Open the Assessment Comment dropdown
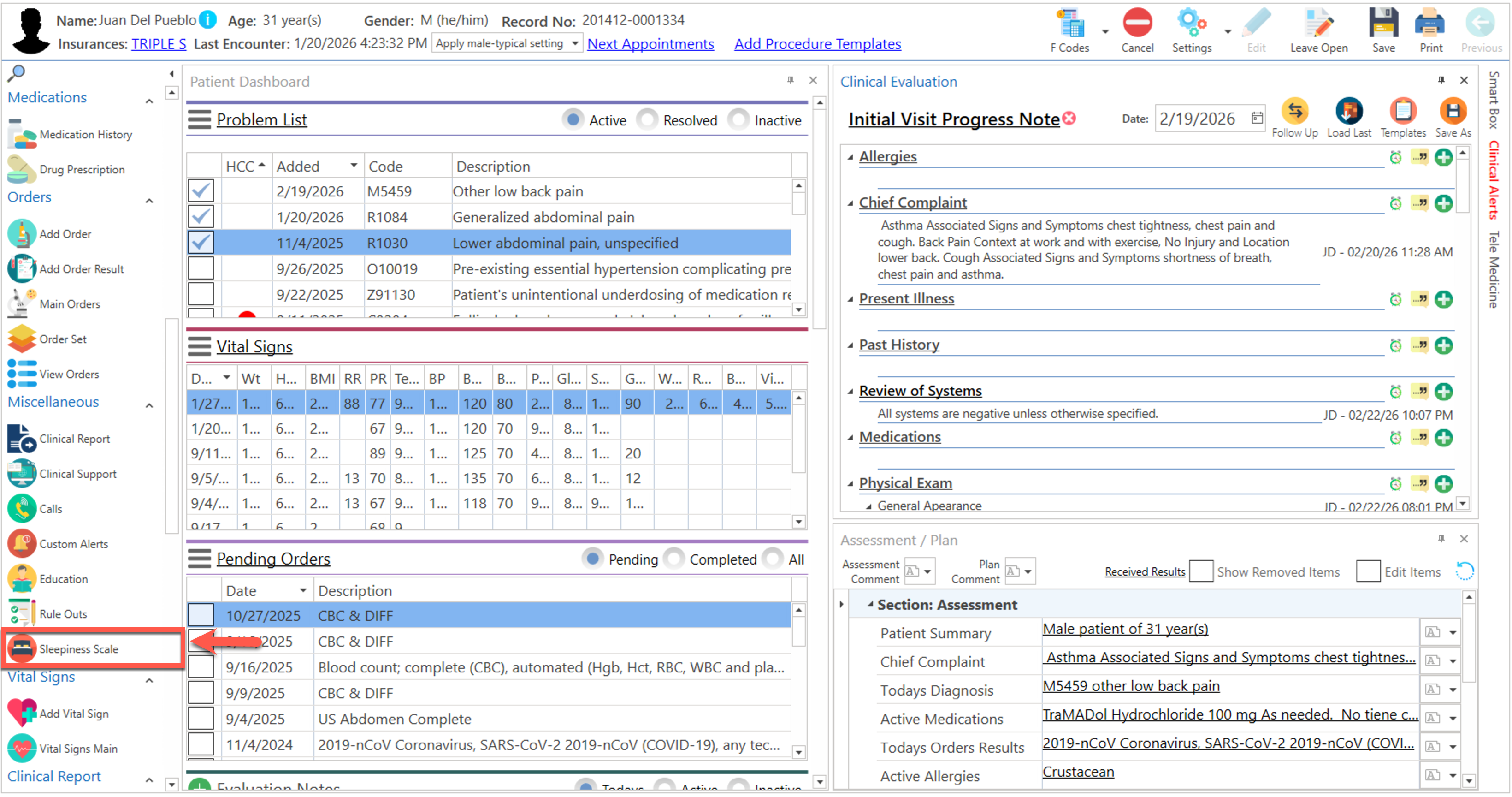The image size is (1512, 797). click(927, 571)
